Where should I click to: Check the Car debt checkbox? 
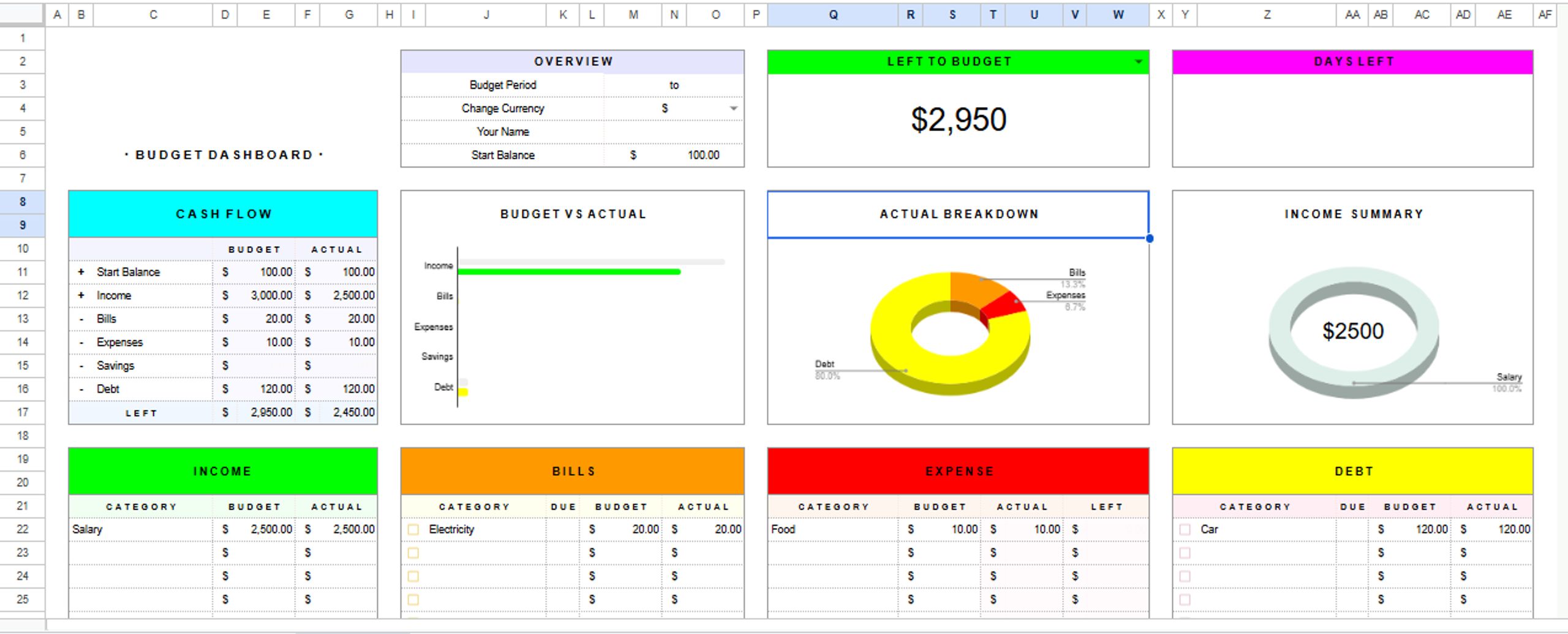pos(1185,529)
